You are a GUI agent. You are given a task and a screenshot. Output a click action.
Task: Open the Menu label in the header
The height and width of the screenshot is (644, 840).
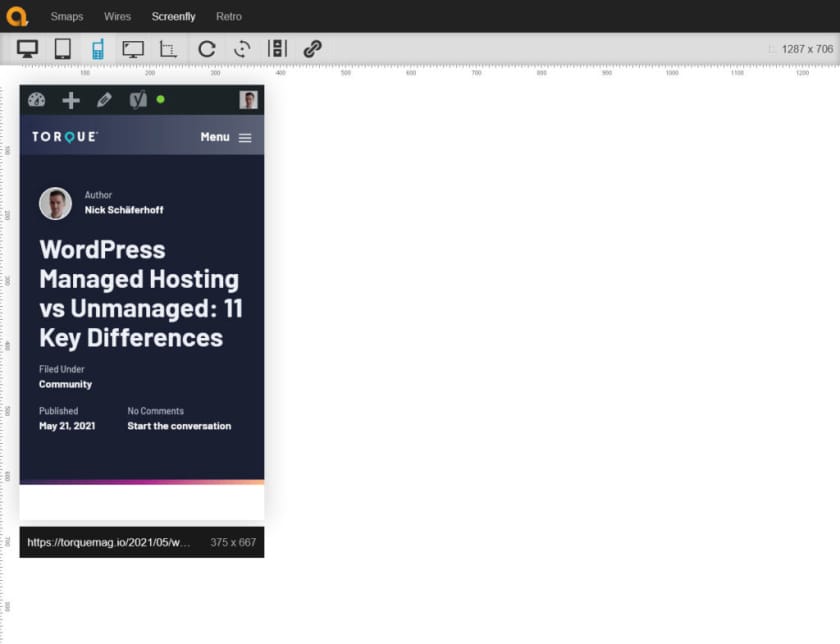point(215,137)
